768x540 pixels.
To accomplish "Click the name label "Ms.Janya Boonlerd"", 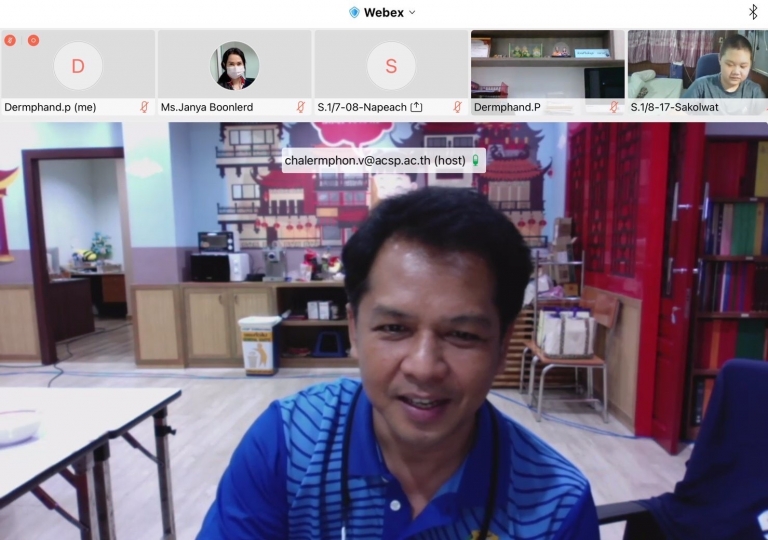I will coord(207,107).
